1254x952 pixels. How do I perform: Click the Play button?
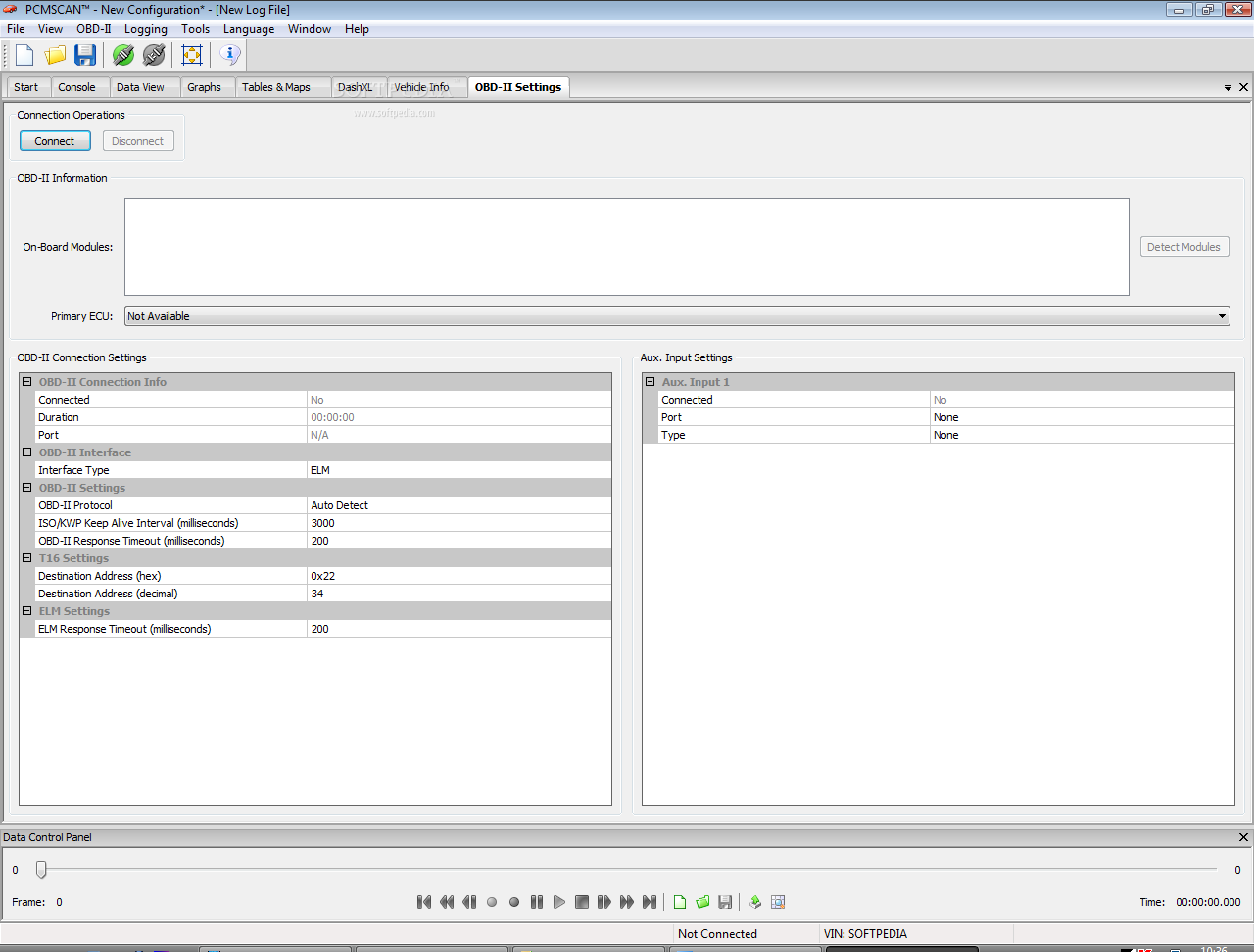click(x=559, y=902)
